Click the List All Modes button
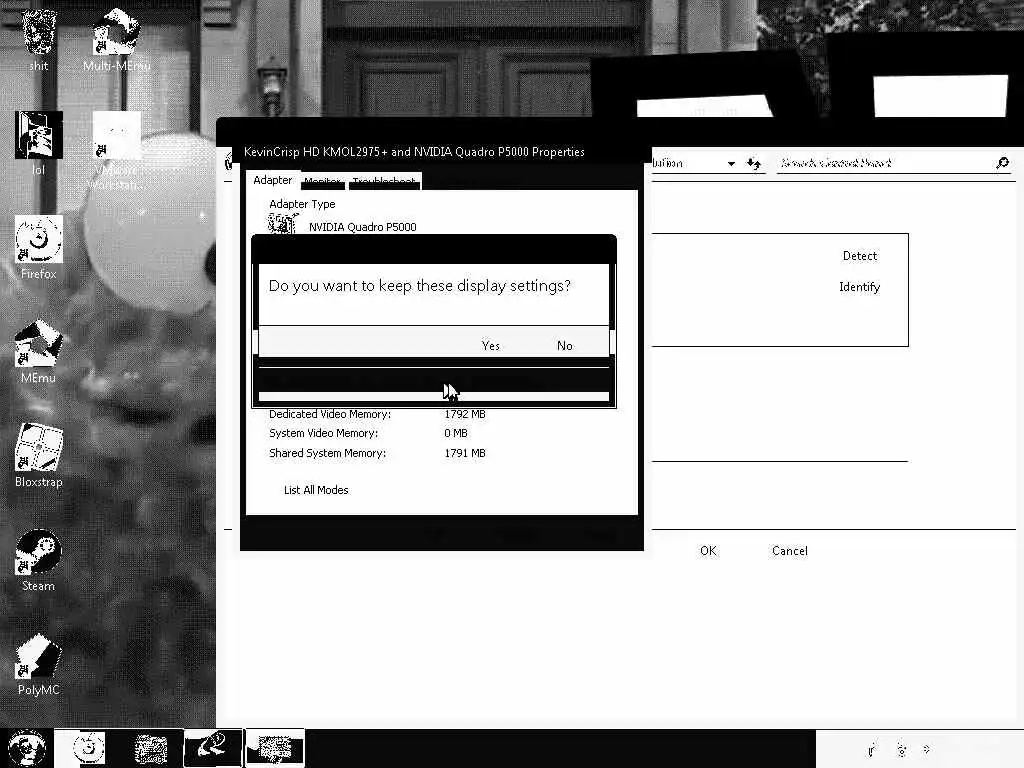1024x768 pixels. 316,490
